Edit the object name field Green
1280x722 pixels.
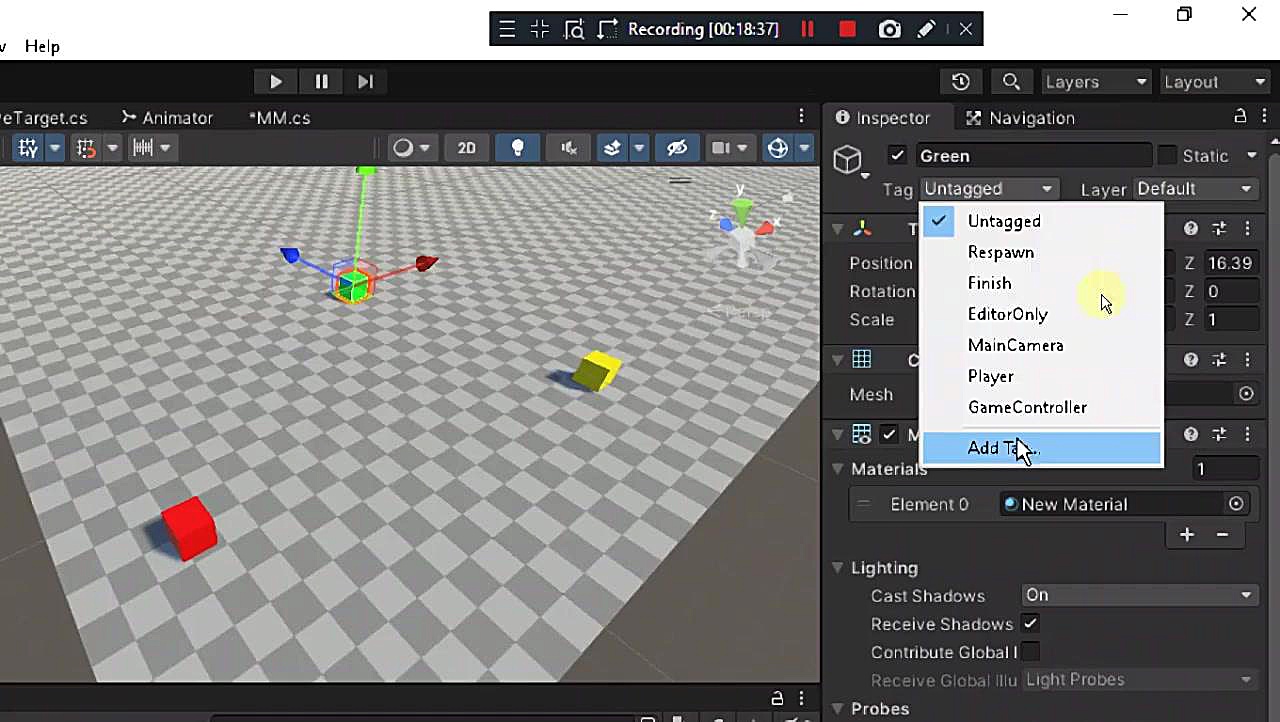click(x=1033, y=156)
